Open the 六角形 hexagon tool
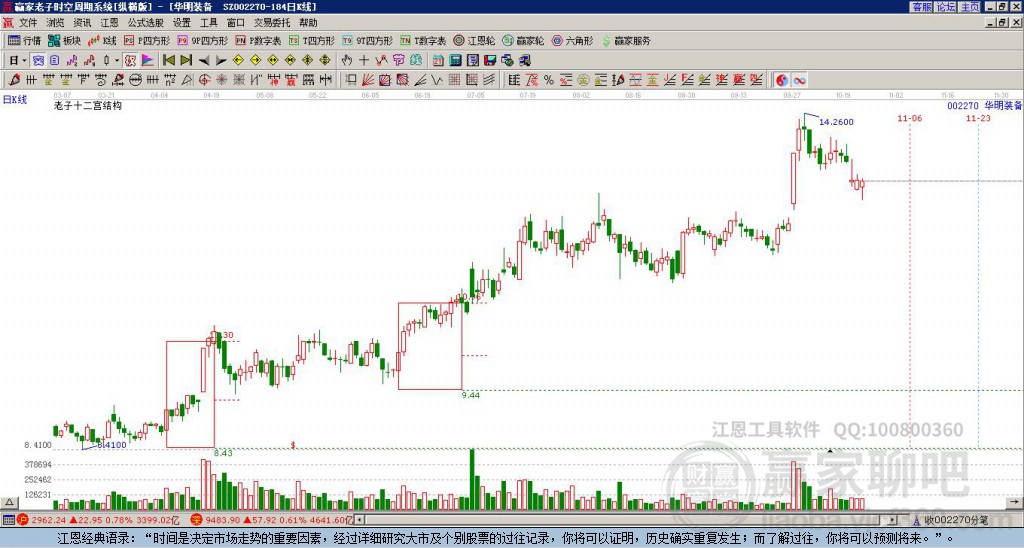1024x548 pixels. (573, 40)
